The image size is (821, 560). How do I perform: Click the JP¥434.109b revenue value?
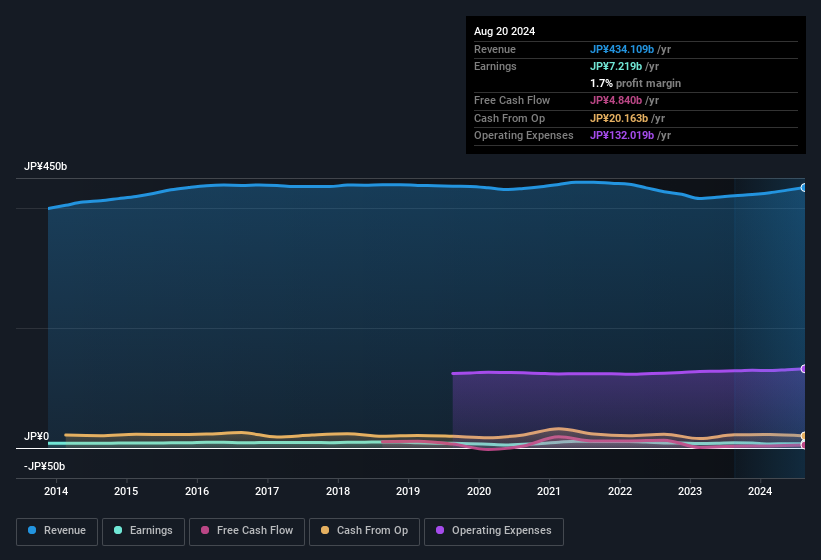click(x=622, y=49)
